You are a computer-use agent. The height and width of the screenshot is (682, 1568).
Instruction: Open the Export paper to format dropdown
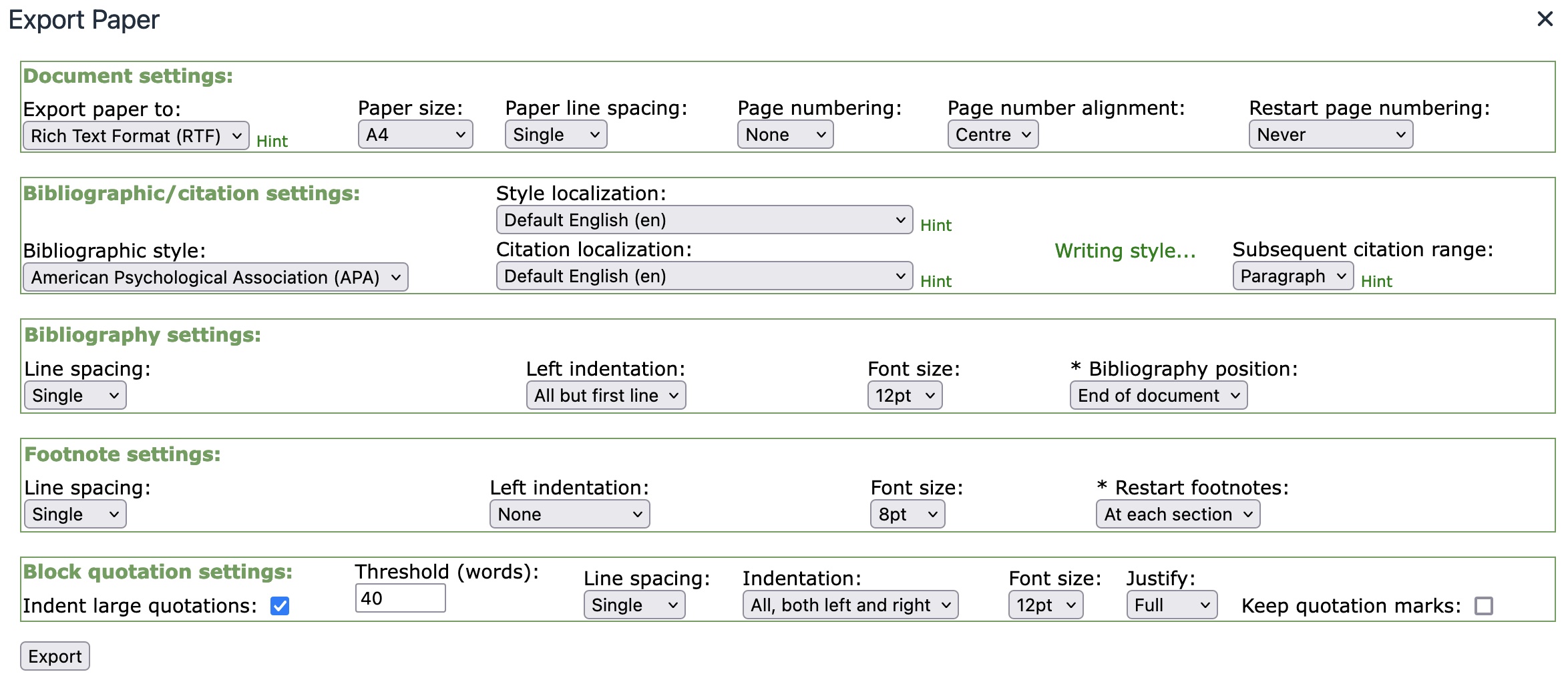136,135
